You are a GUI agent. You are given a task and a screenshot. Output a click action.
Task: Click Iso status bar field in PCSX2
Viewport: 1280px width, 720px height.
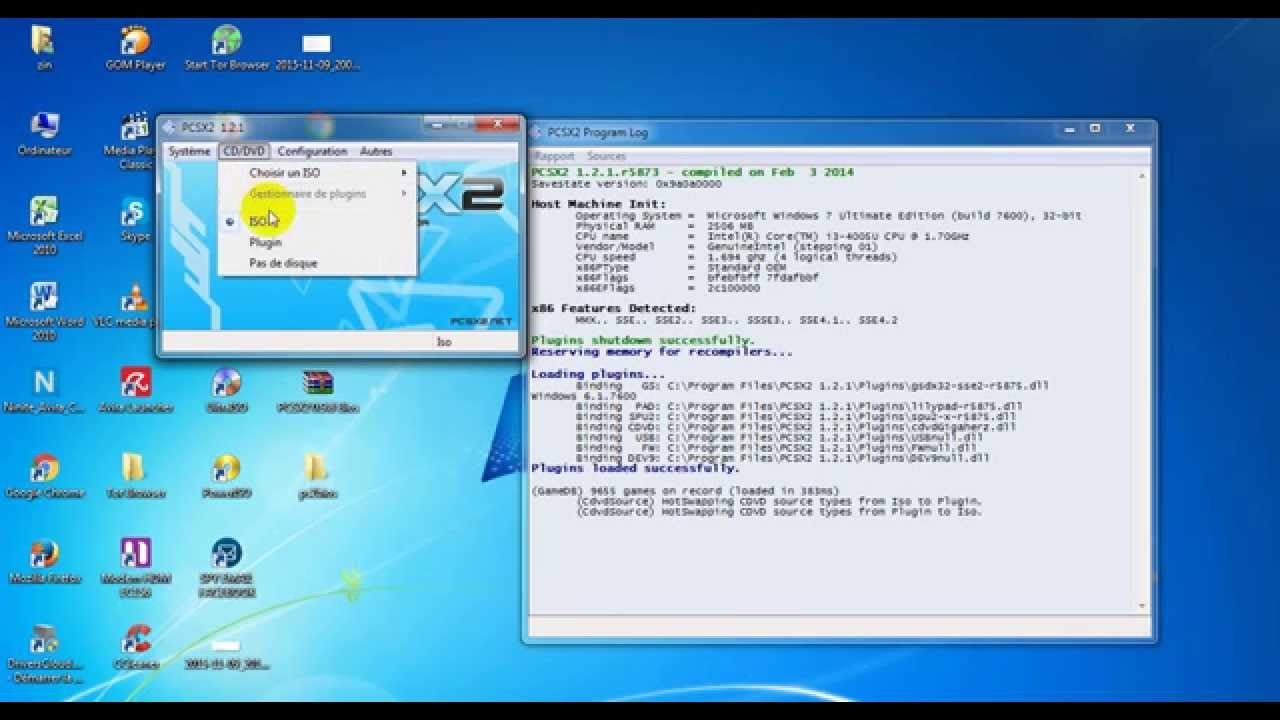pos(444,342)
